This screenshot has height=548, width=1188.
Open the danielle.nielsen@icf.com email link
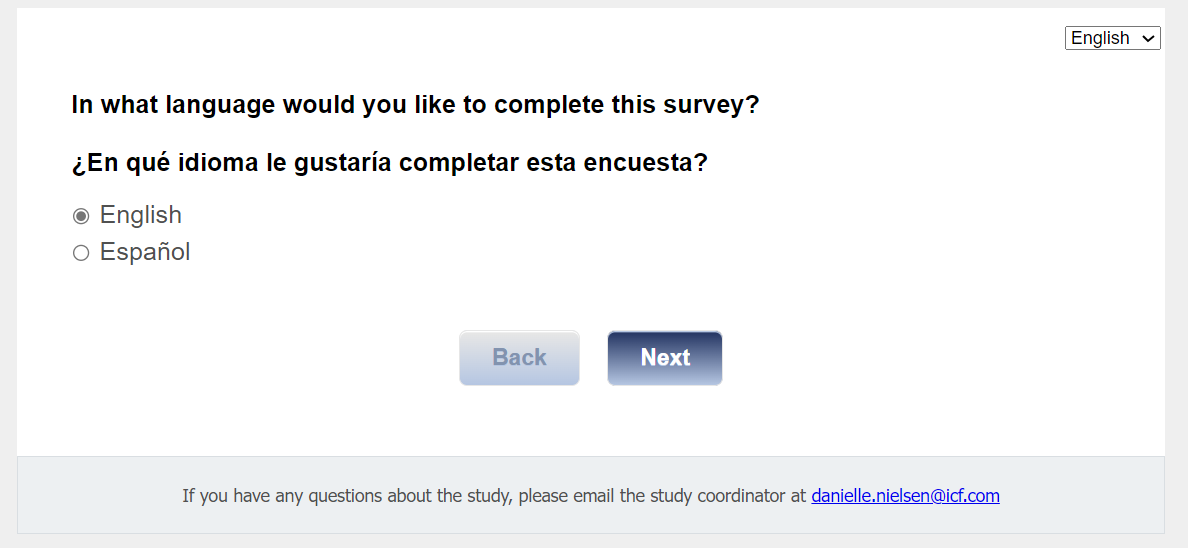coord(905,495)
